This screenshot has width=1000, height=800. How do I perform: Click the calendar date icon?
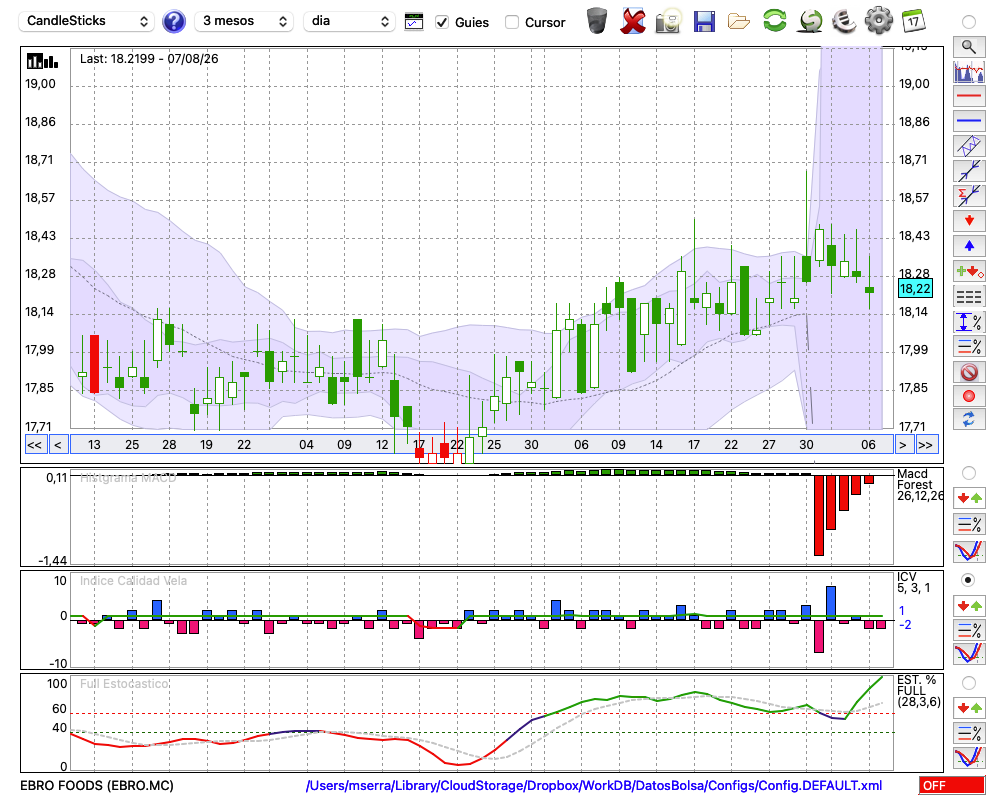pos(913,21)
